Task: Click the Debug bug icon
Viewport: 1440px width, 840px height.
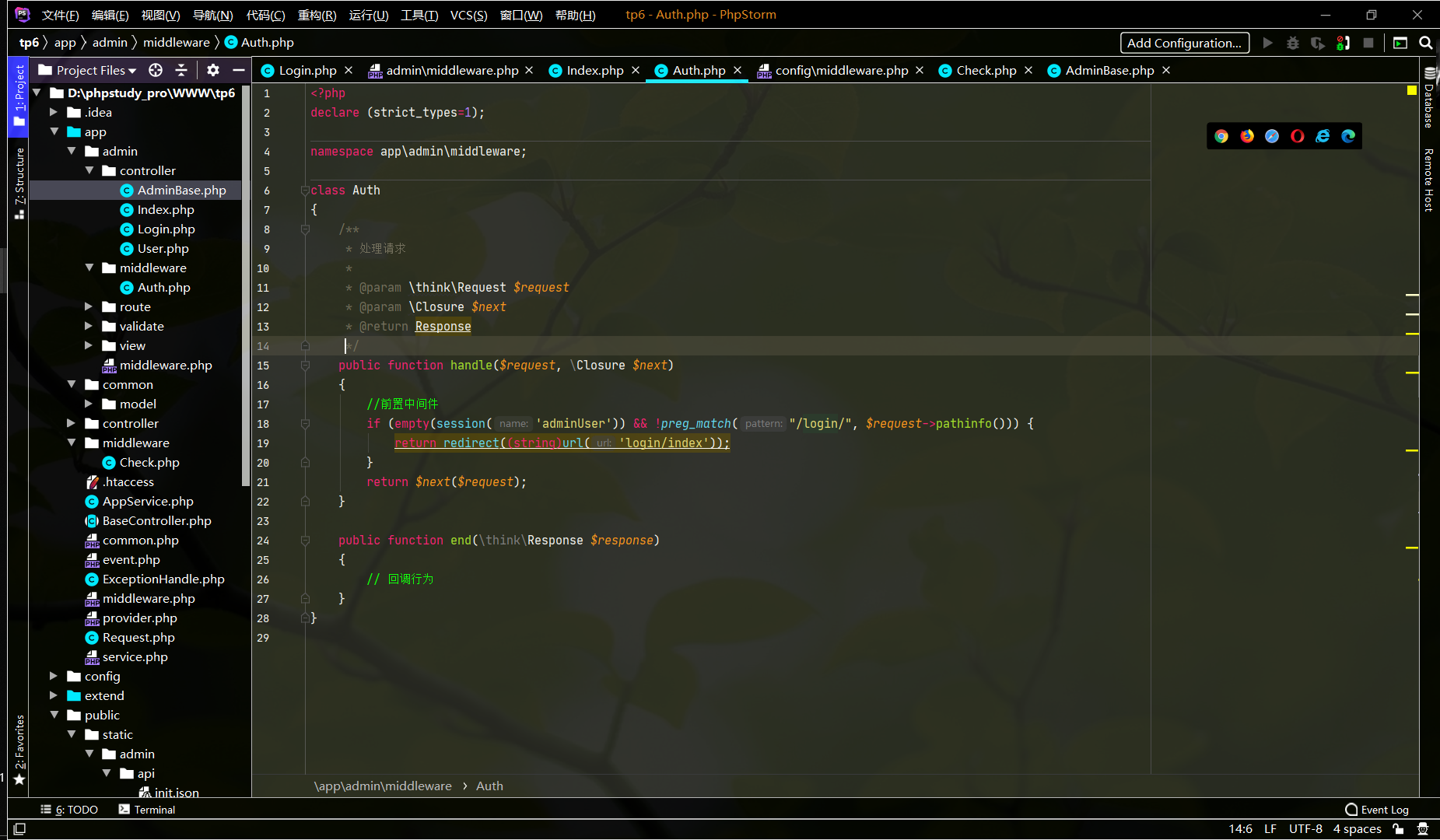Action: [1293, 43]
